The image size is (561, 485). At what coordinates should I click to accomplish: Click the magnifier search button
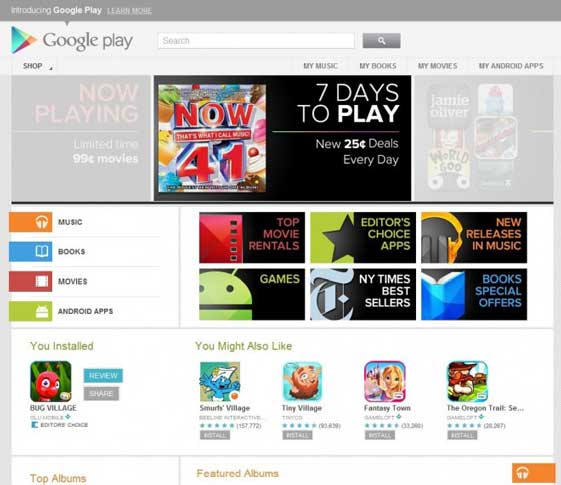click(x=381, y=41)
